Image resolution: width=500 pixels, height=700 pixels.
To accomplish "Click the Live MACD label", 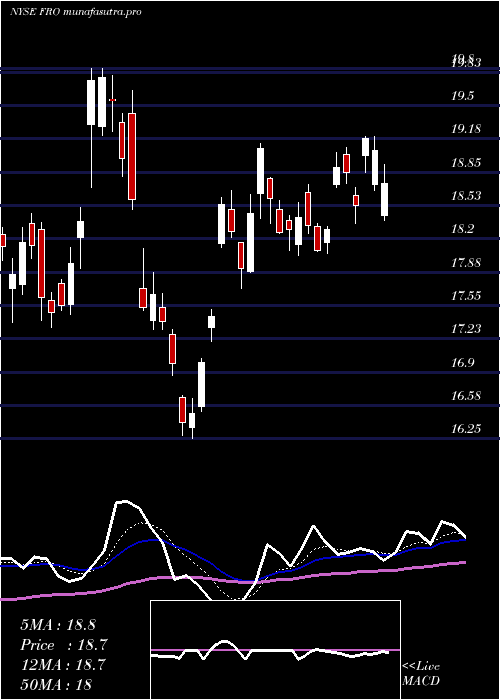I will click(x=421, y=674).
